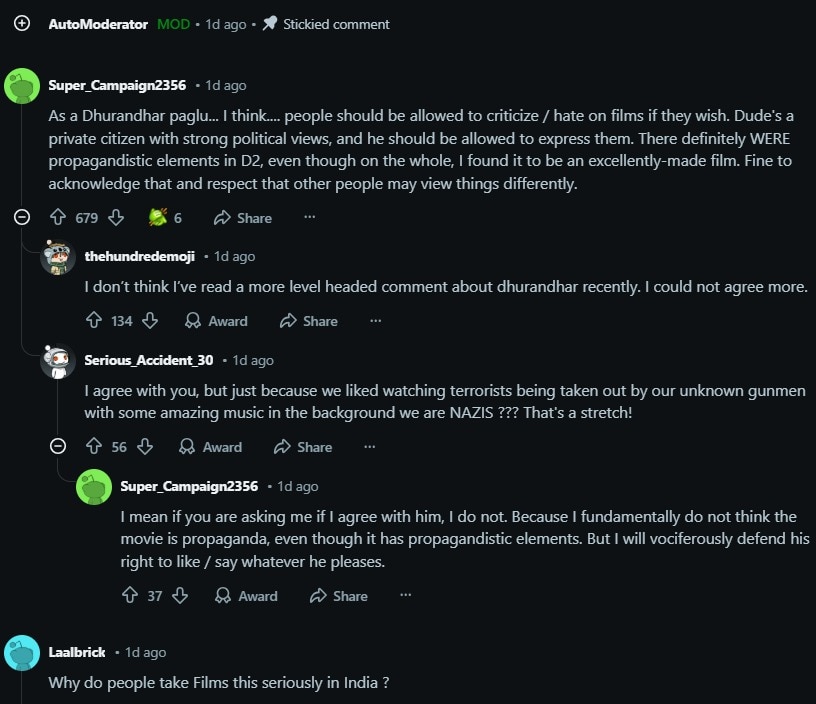Open the thehundredemoji user profile
The image size is (816, 704).
click(139, 256)
